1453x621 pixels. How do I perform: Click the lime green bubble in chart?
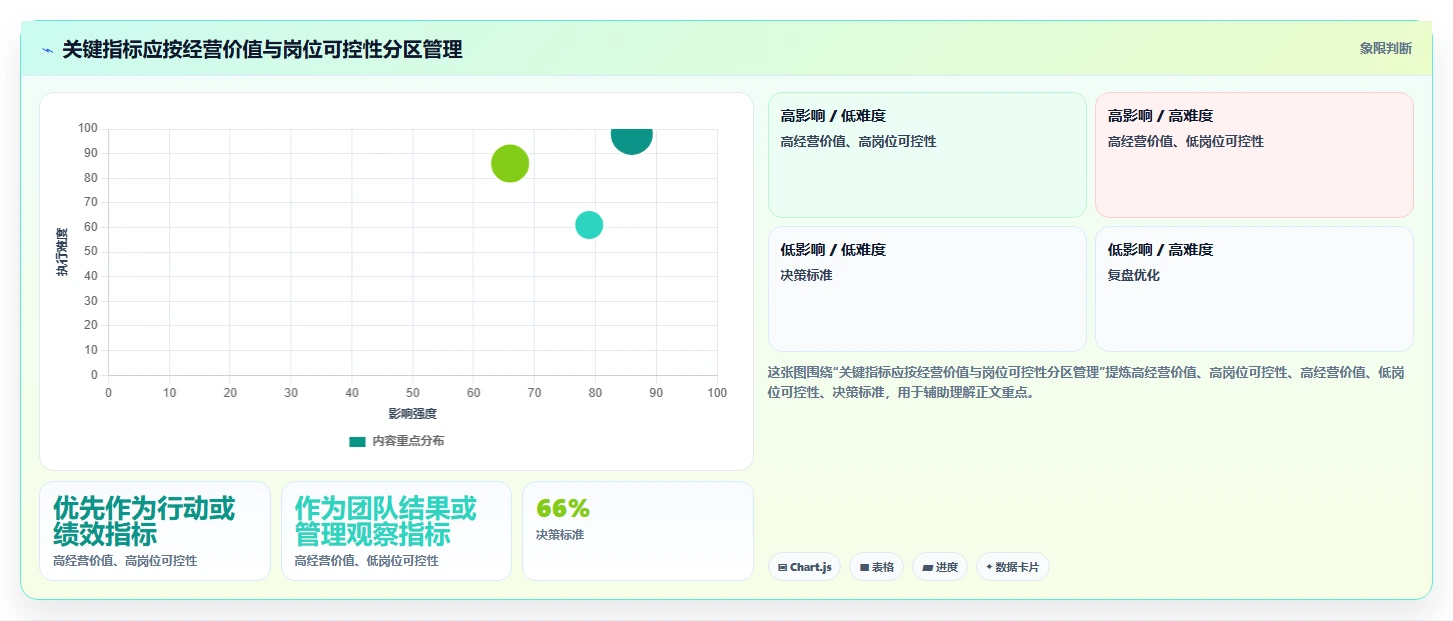510,164
